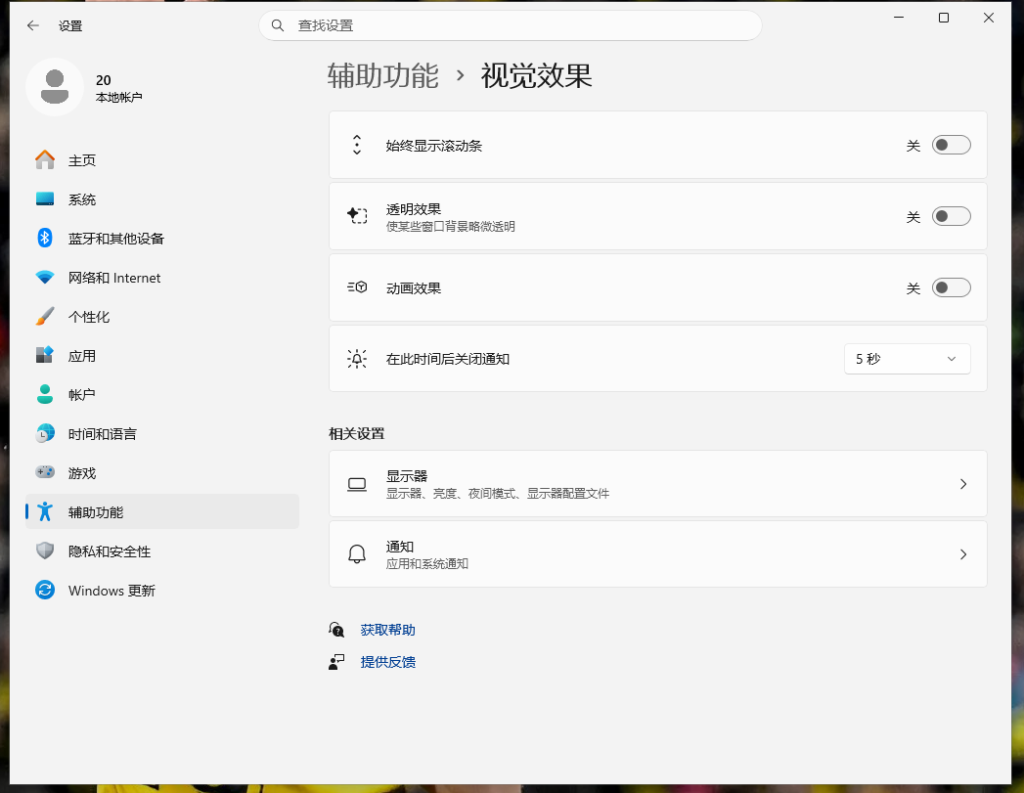
Task: Select Windows 更新 in sidebar
Action: point(162,591)
